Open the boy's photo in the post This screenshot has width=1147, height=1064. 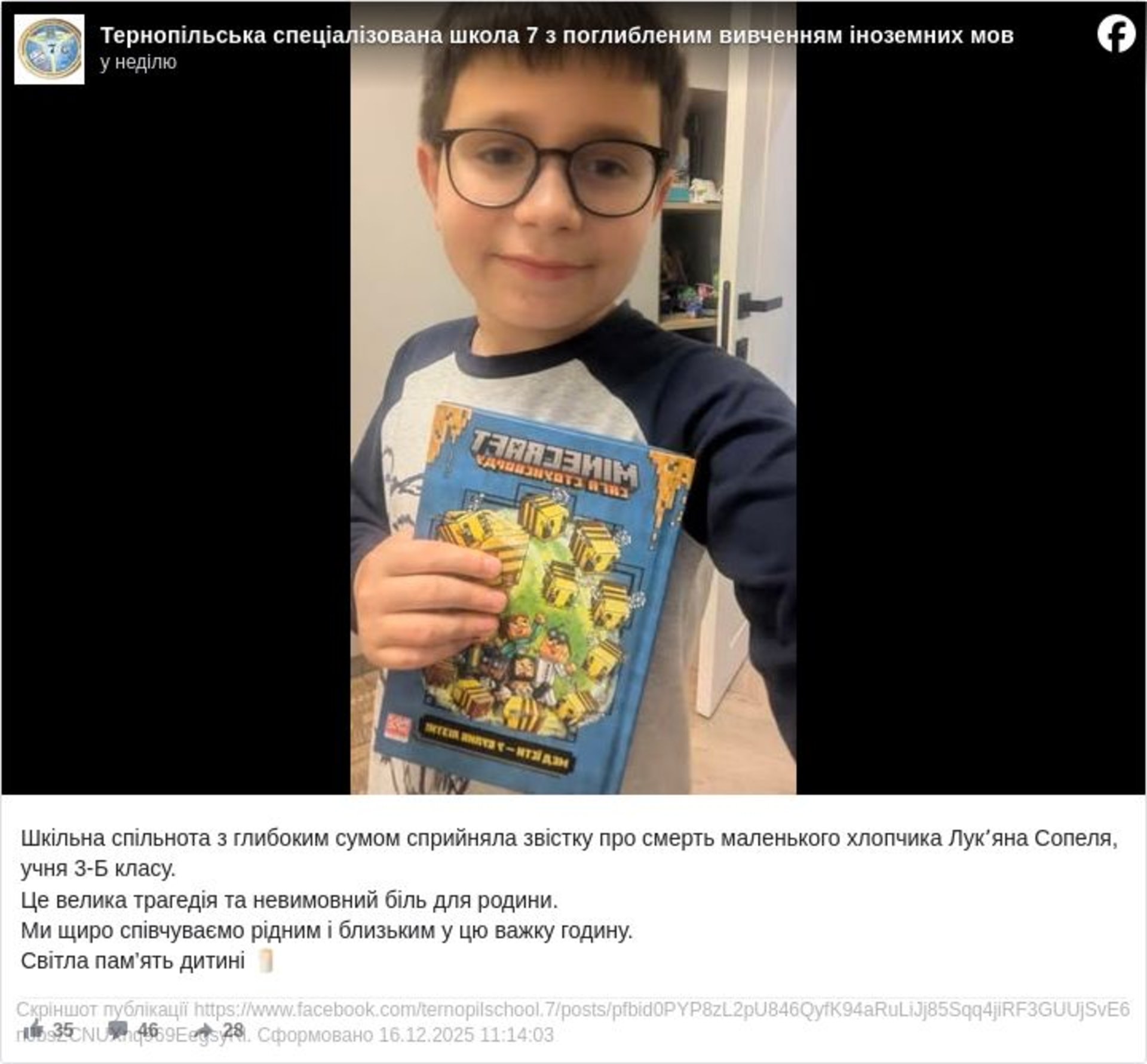573,398
